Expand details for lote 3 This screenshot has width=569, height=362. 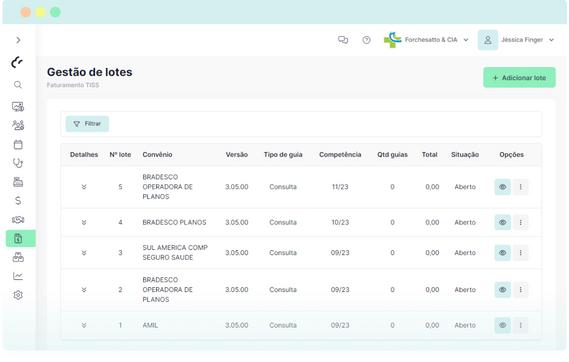click(x=84, y=253)
